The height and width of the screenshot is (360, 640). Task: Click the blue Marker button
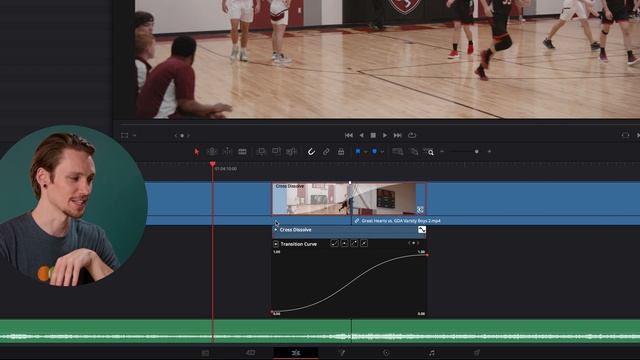(374, 151)
